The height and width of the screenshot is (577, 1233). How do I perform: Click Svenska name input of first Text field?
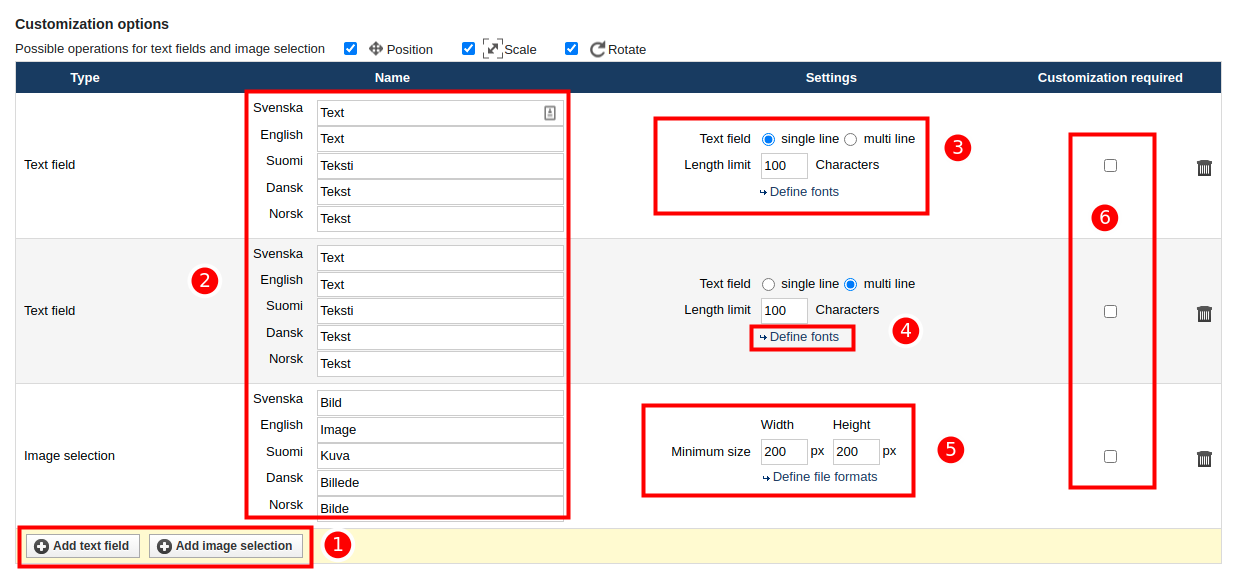point(440,113)
